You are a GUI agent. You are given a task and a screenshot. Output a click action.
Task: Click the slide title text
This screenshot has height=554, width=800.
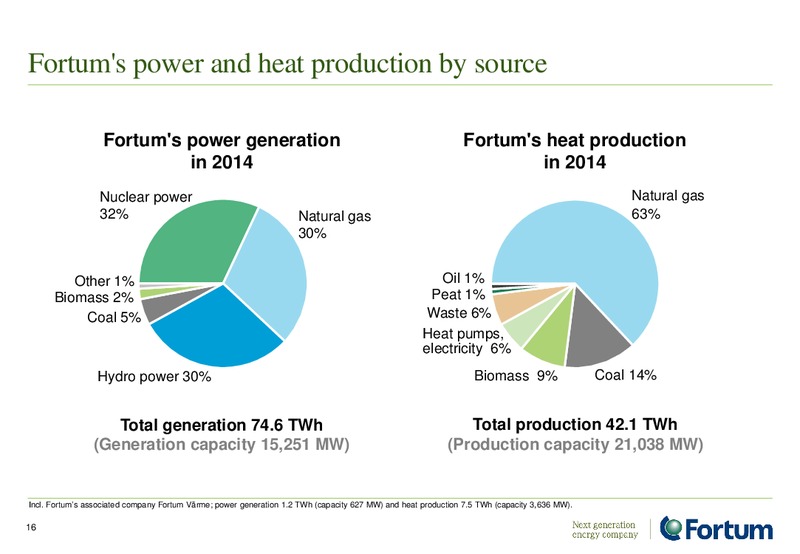click(288, 64)
